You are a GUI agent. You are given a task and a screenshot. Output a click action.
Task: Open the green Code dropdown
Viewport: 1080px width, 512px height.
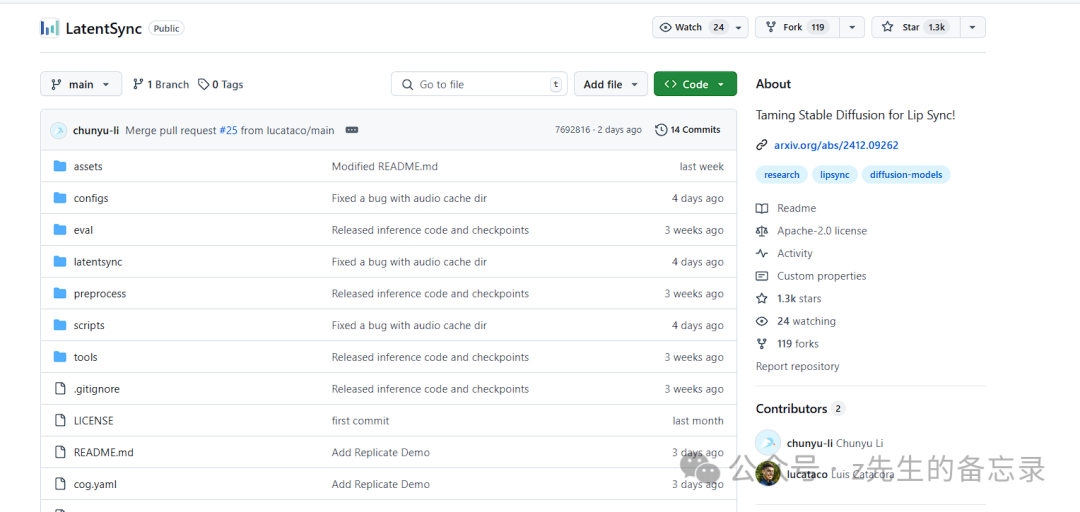coord(695,84)
